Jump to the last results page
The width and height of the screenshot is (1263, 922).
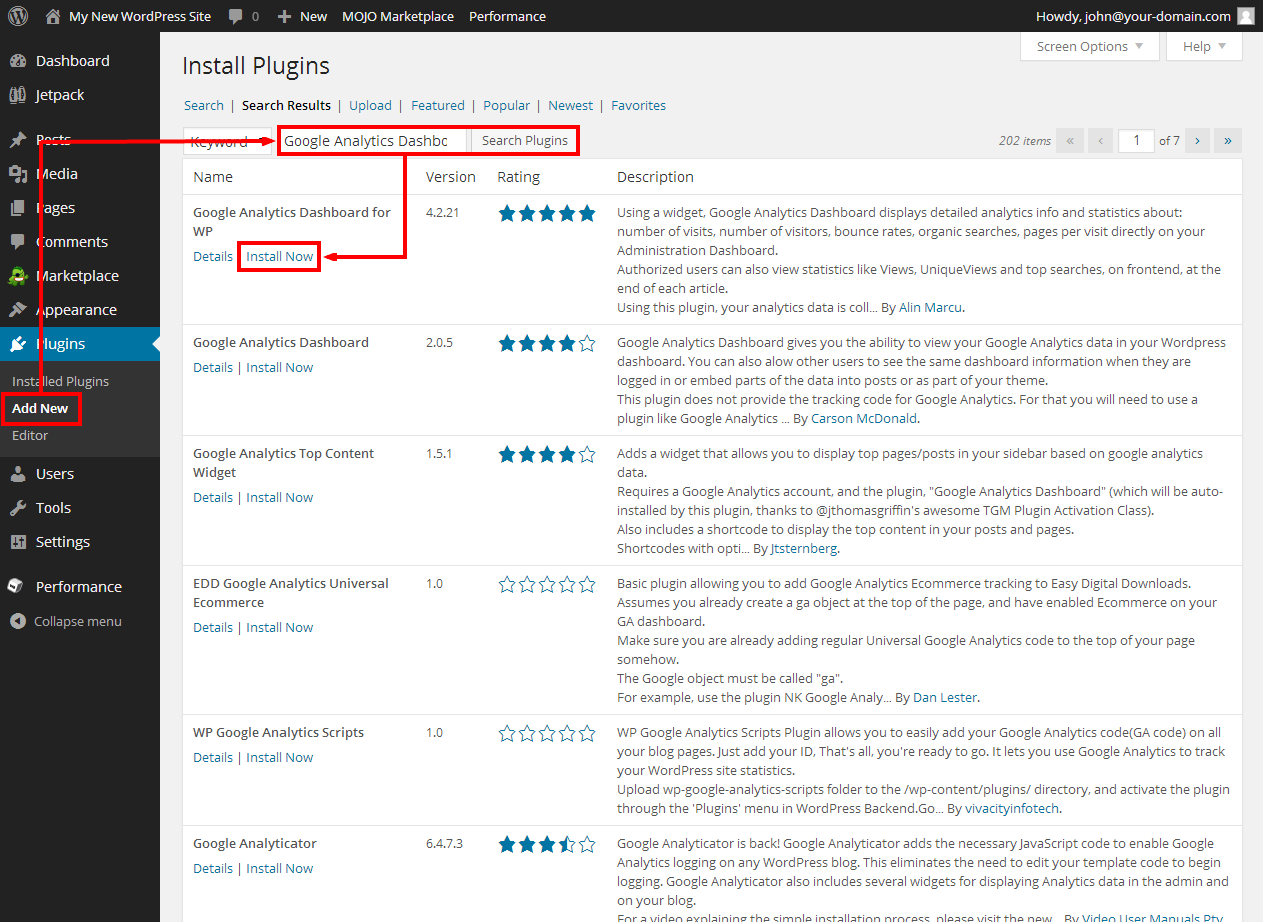1228,141
